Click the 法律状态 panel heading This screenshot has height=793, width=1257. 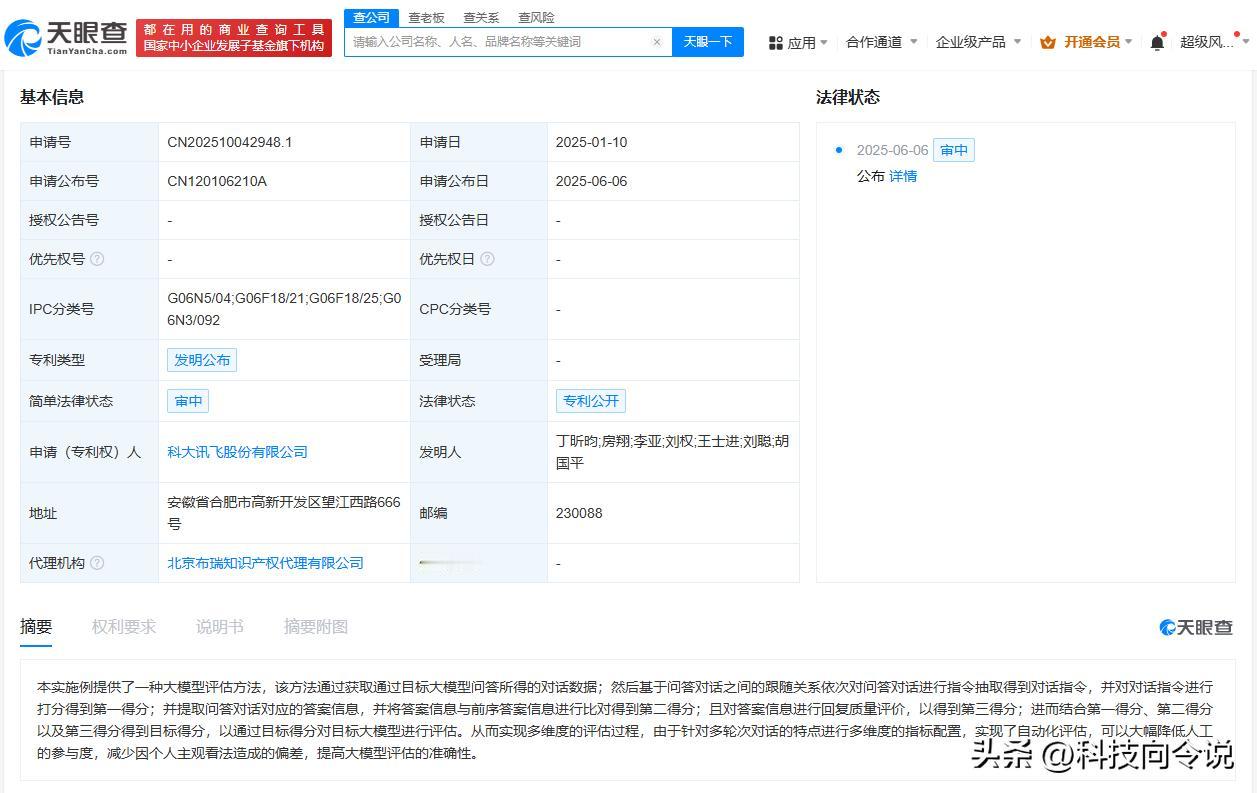pyautogui.click(x=848, y=97)
